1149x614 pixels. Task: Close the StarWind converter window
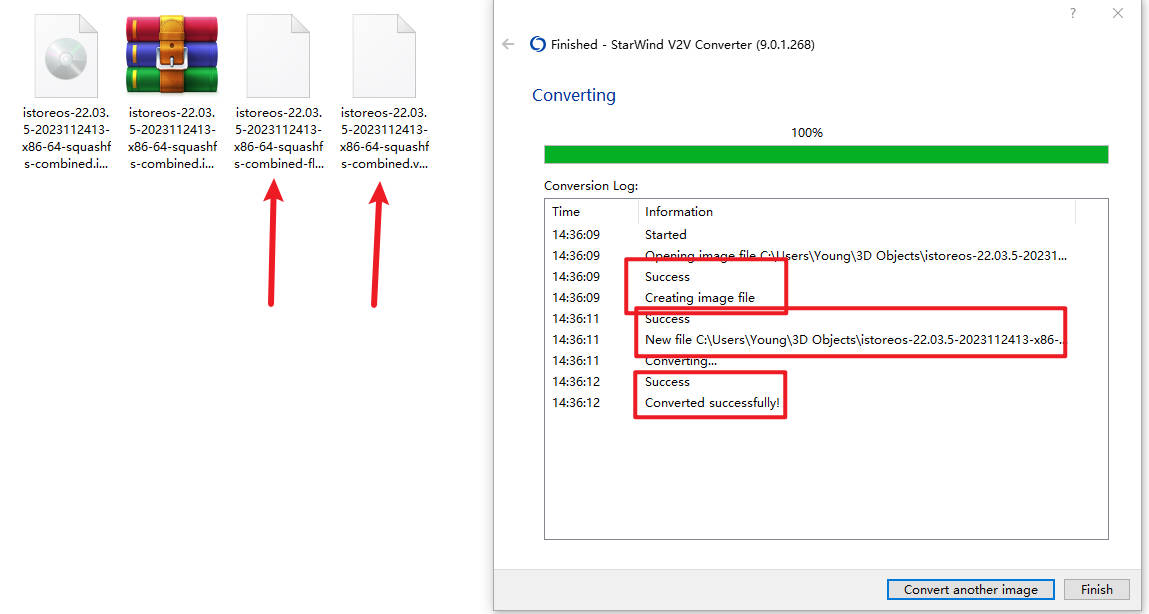pos(1117,13)
